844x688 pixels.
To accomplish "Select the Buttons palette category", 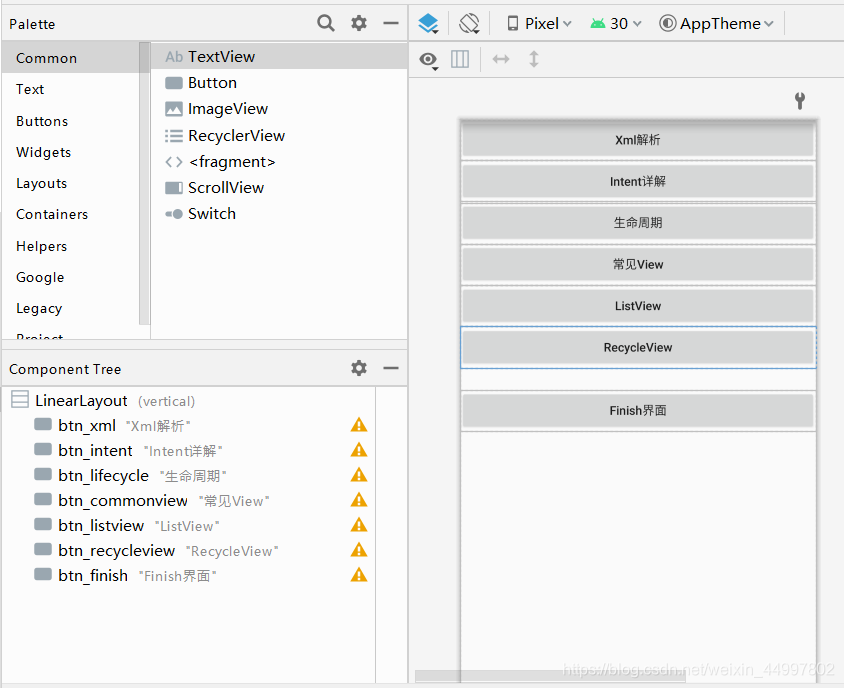I will click(71, 121).
